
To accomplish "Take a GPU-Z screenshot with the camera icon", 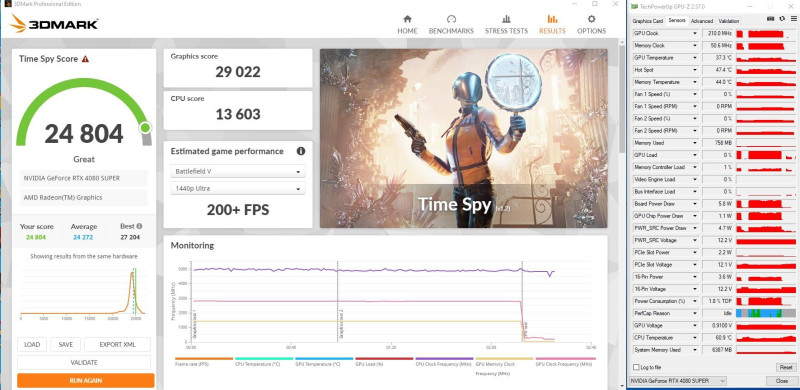I will point(770,19).
